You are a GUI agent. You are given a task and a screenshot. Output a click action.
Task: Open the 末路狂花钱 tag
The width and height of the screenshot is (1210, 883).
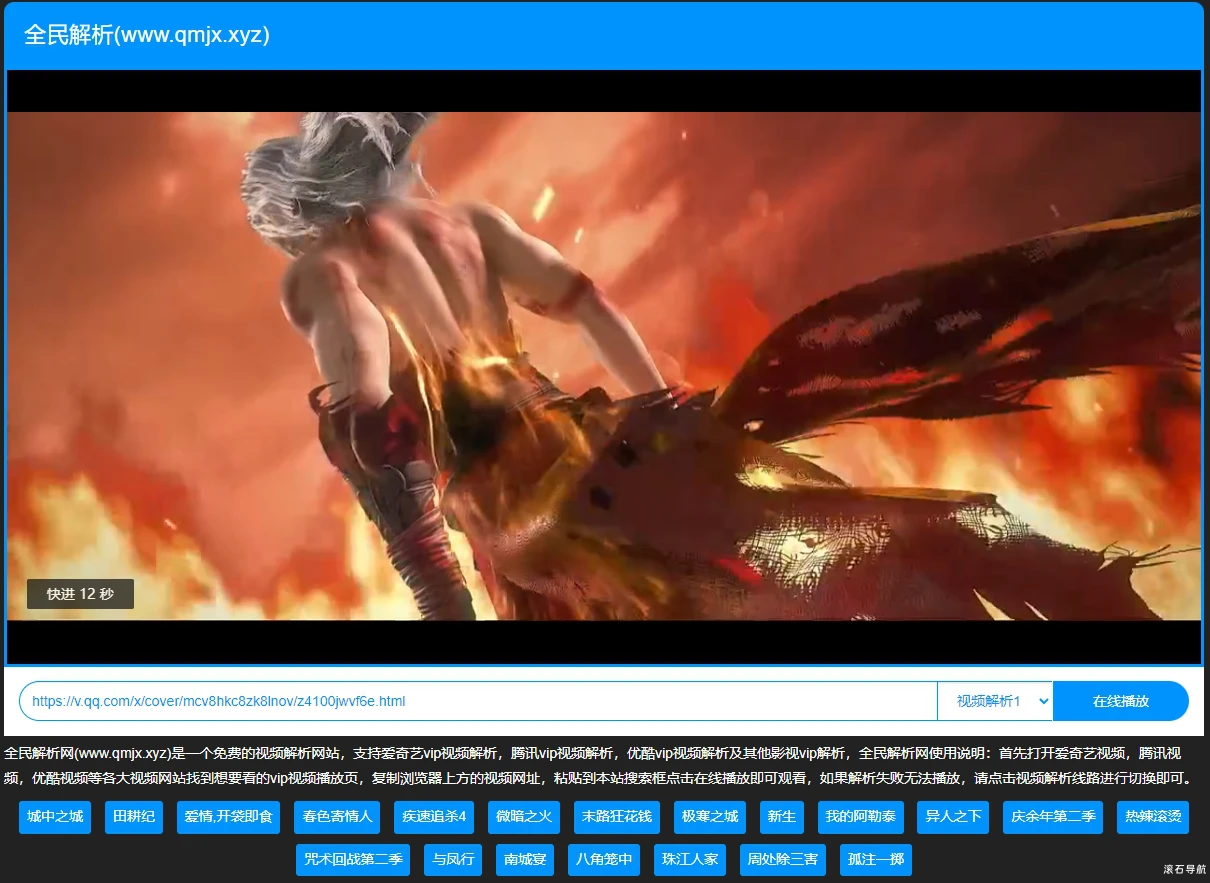click(617, 817)
